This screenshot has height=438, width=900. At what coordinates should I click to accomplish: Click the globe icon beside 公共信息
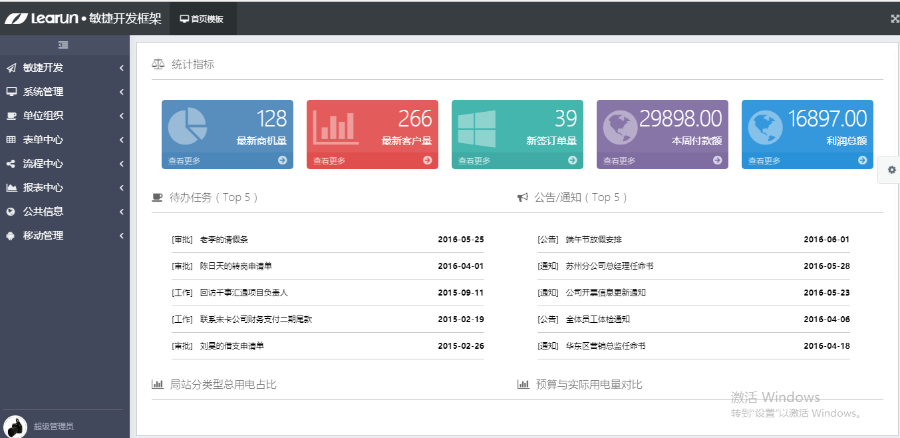tap(10, 212)
